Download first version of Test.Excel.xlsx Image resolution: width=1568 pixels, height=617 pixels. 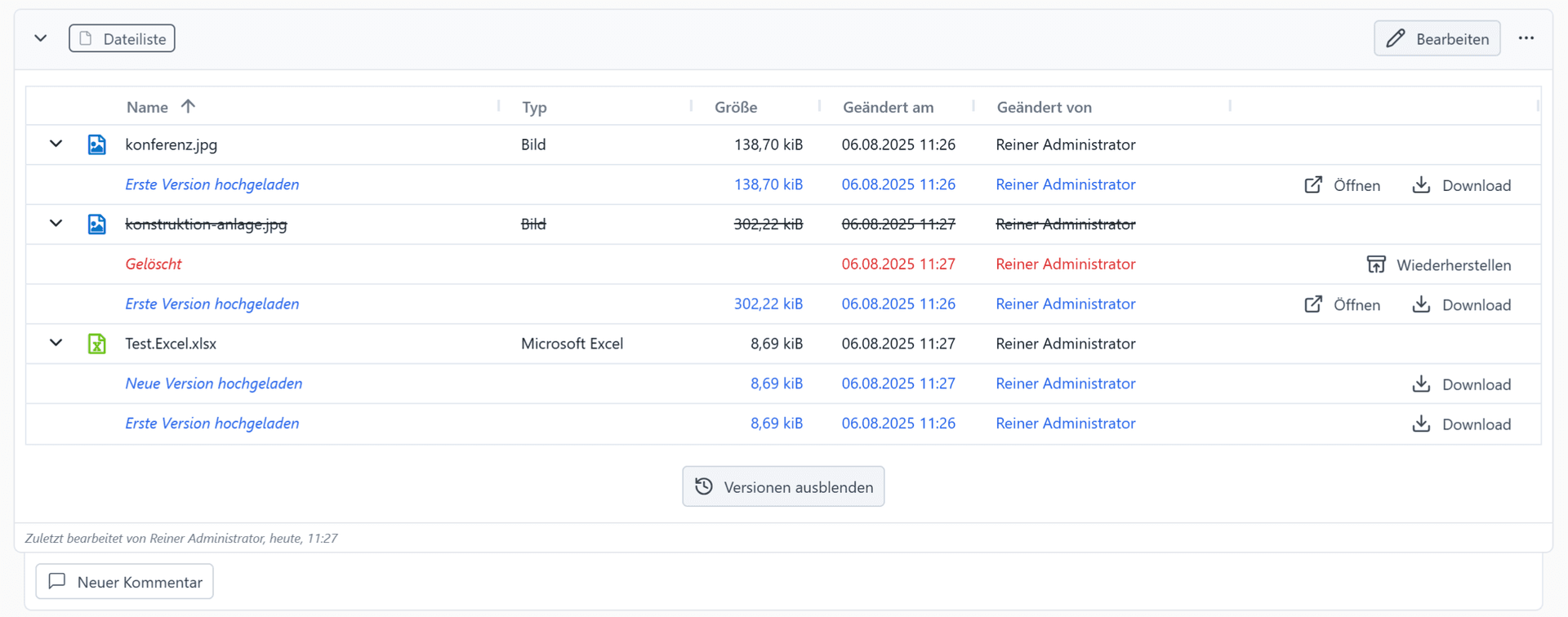coord(1461,424)
